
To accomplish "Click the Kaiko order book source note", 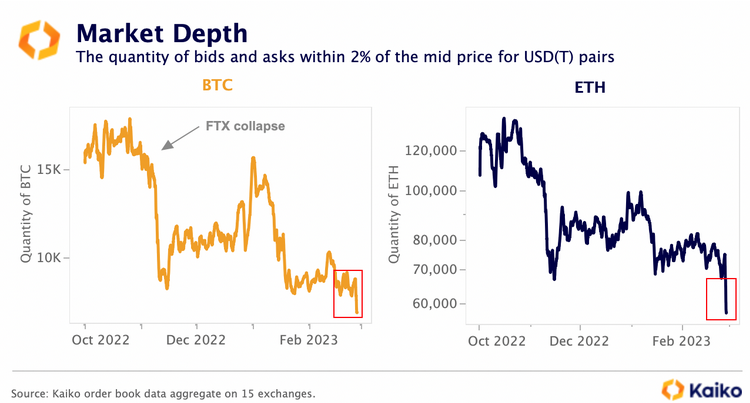I will [x=163, y=394].
